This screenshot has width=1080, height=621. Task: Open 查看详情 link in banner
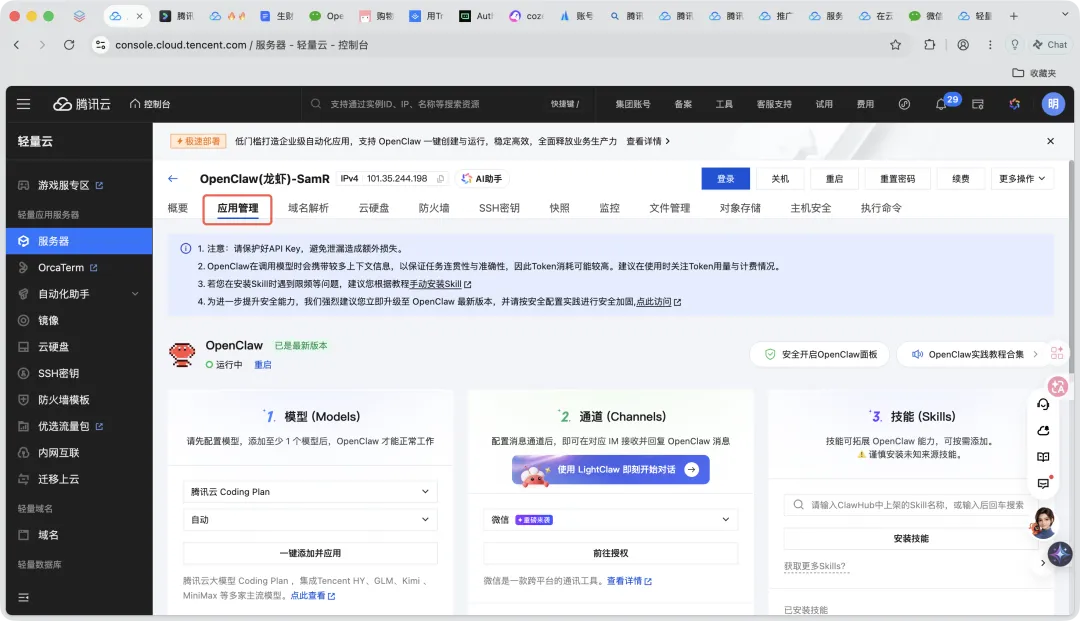(647, 141)
